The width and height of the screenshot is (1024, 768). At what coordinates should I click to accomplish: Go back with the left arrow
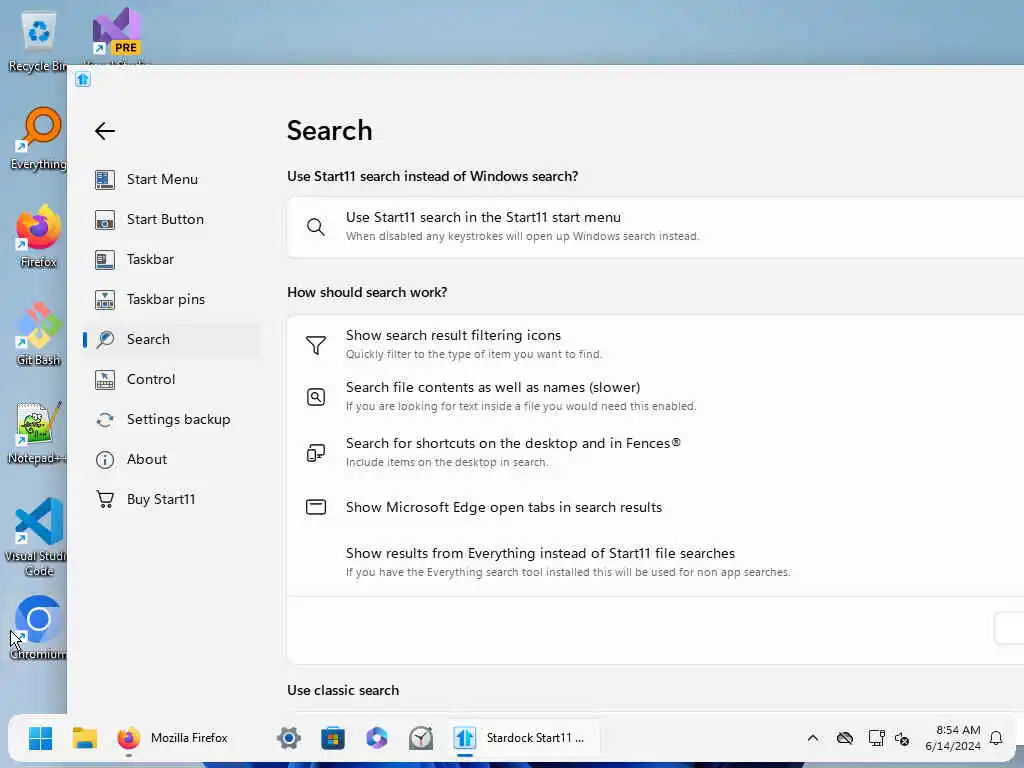[104, 131]
